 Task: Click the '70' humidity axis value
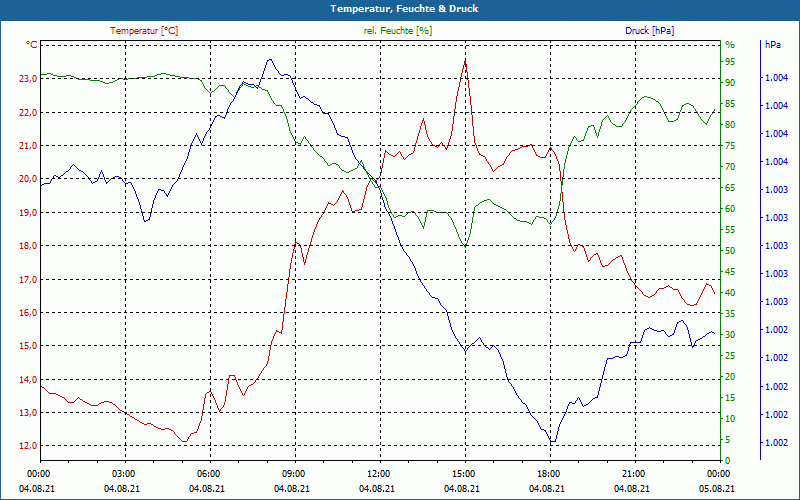730,167
